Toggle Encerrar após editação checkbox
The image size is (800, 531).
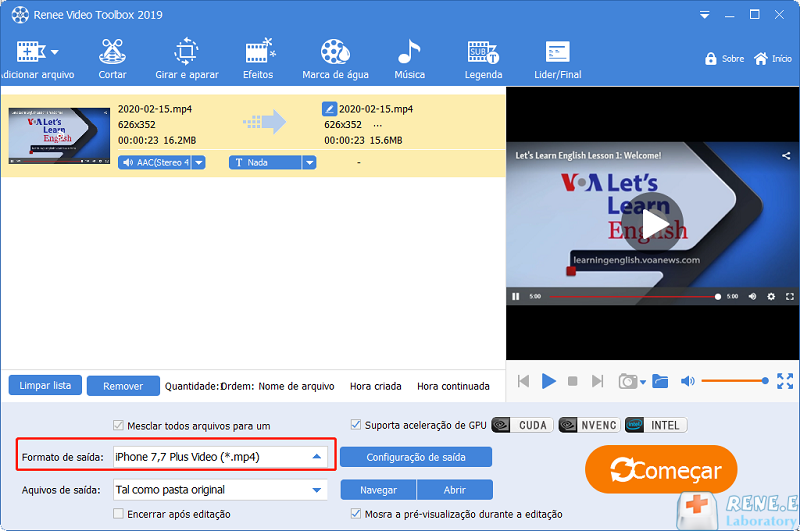point(118,514)
